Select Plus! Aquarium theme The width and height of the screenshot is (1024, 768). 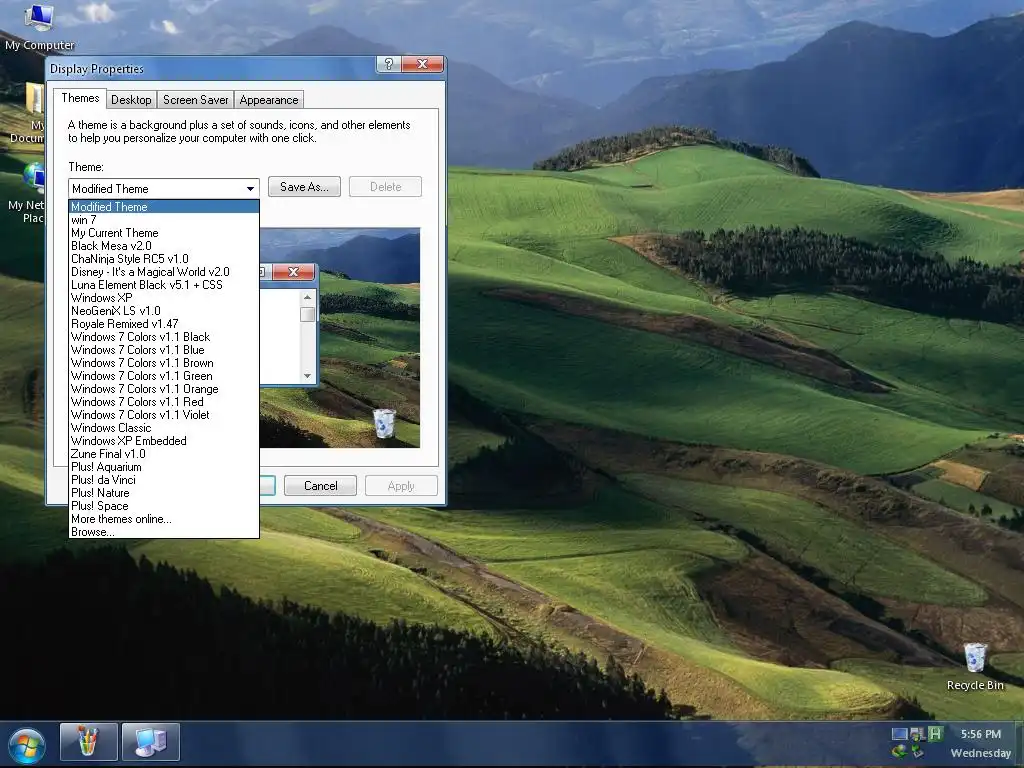coord(164,467)
